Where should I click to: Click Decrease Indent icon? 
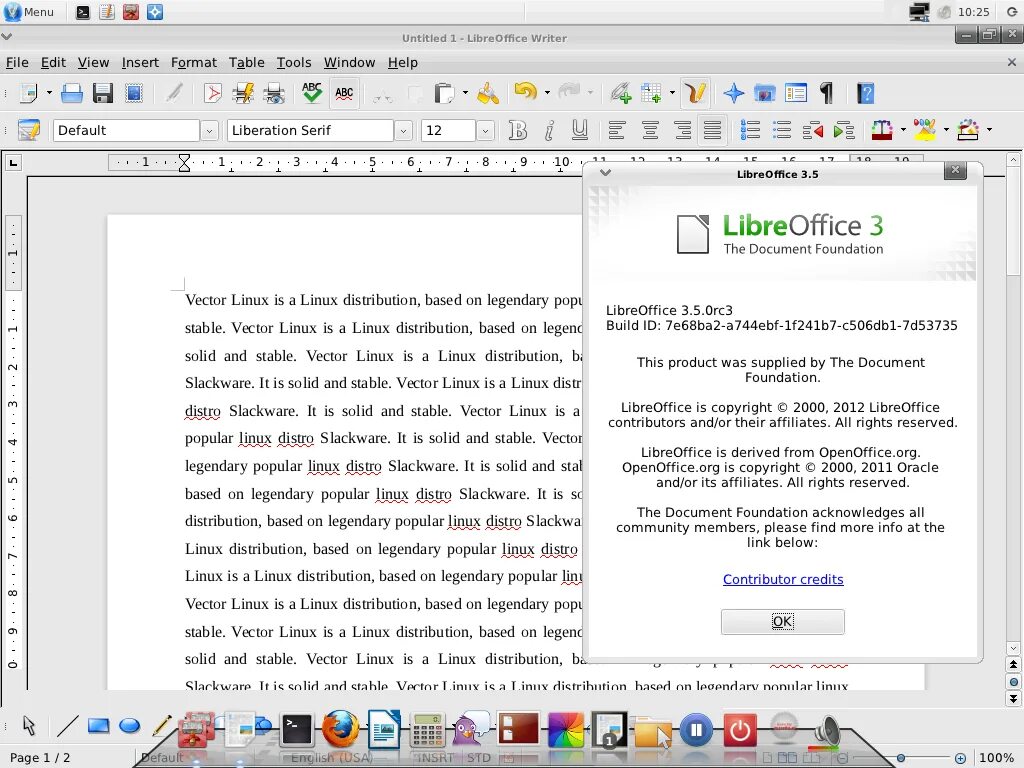click(812, 130)
